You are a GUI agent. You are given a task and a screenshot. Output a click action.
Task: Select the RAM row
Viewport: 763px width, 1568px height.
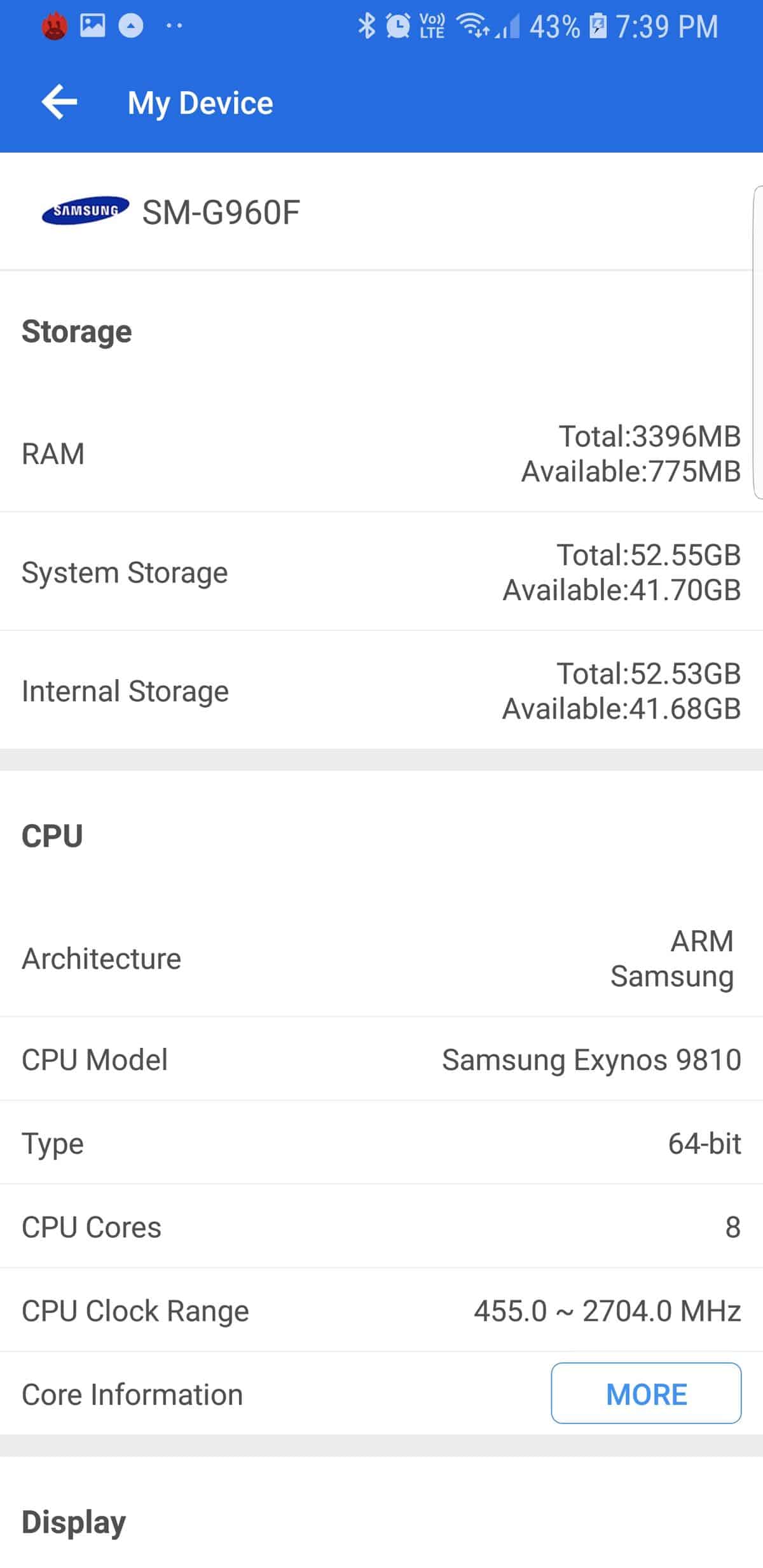(381, 454)
